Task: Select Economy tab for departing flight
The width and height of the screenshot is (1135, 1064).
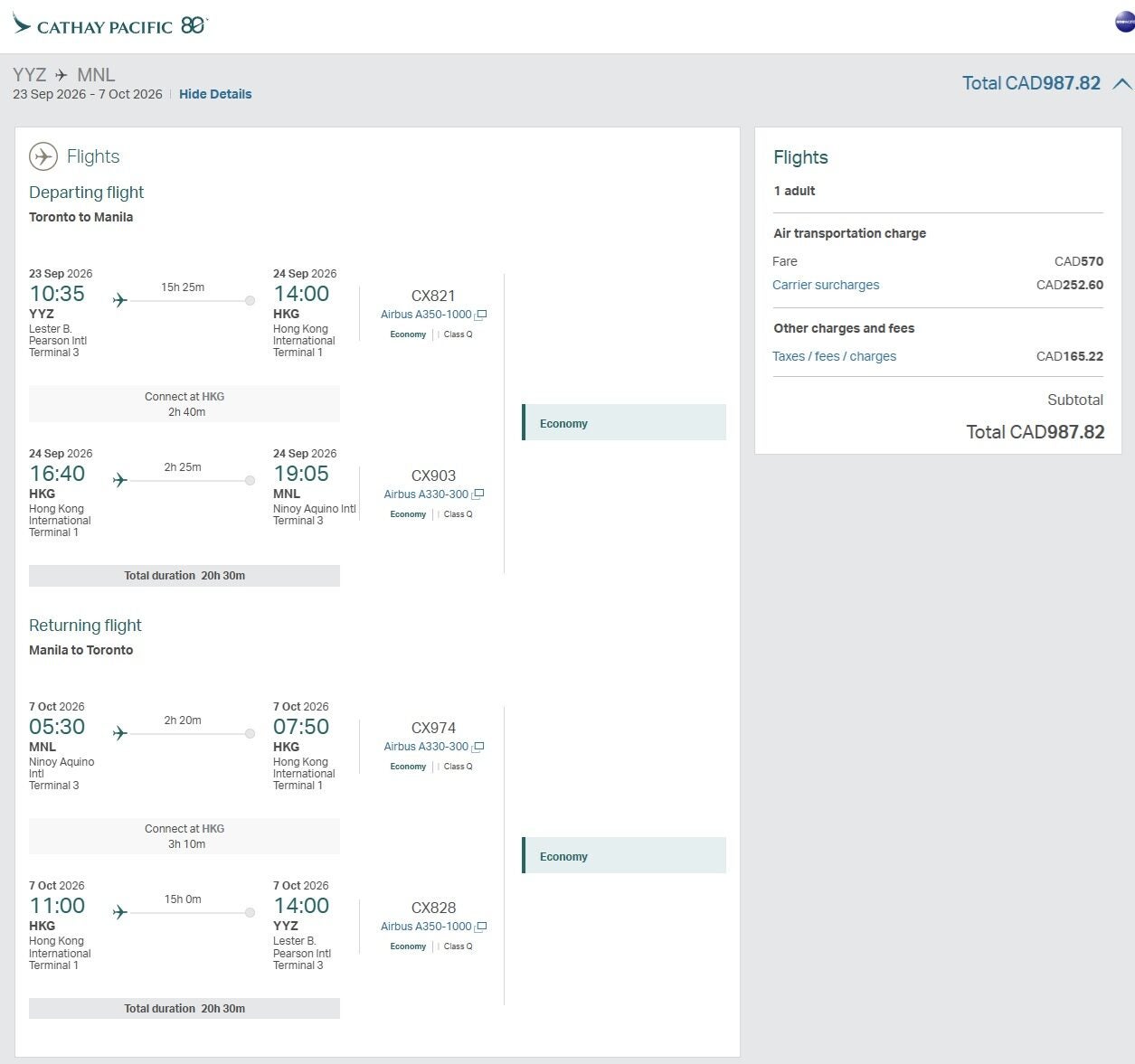Action: (x=624, y=423)
